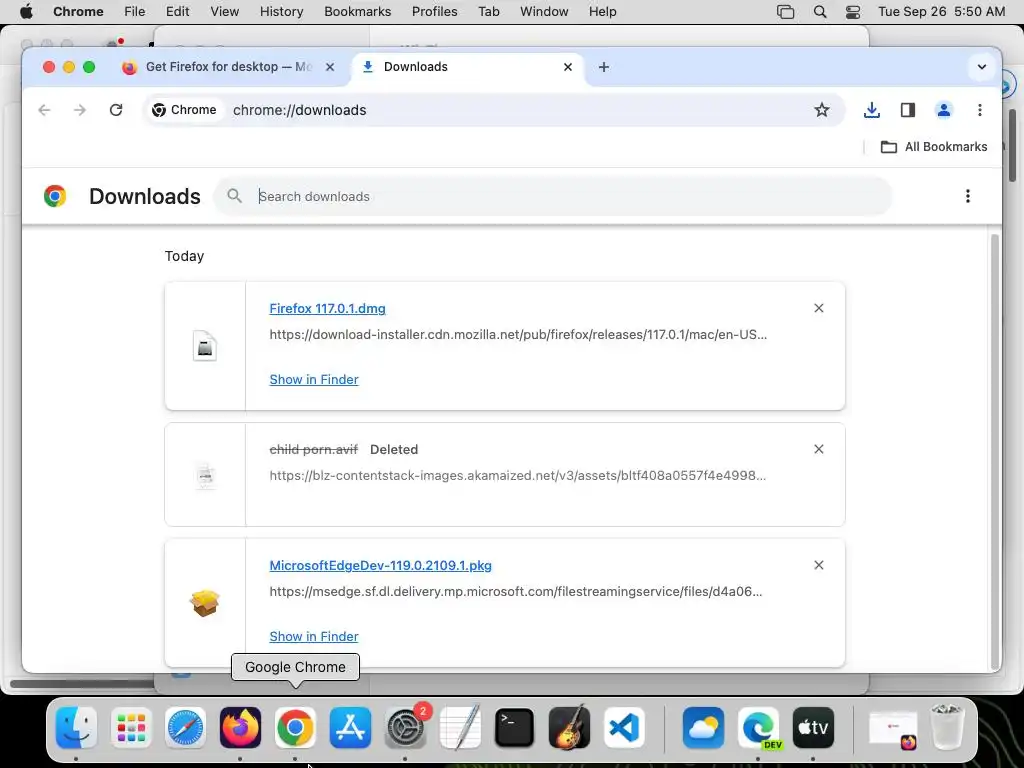Show MicrosoftEdgeDev pkg in Finder
1024x768 pixels.
click(314, 637)
